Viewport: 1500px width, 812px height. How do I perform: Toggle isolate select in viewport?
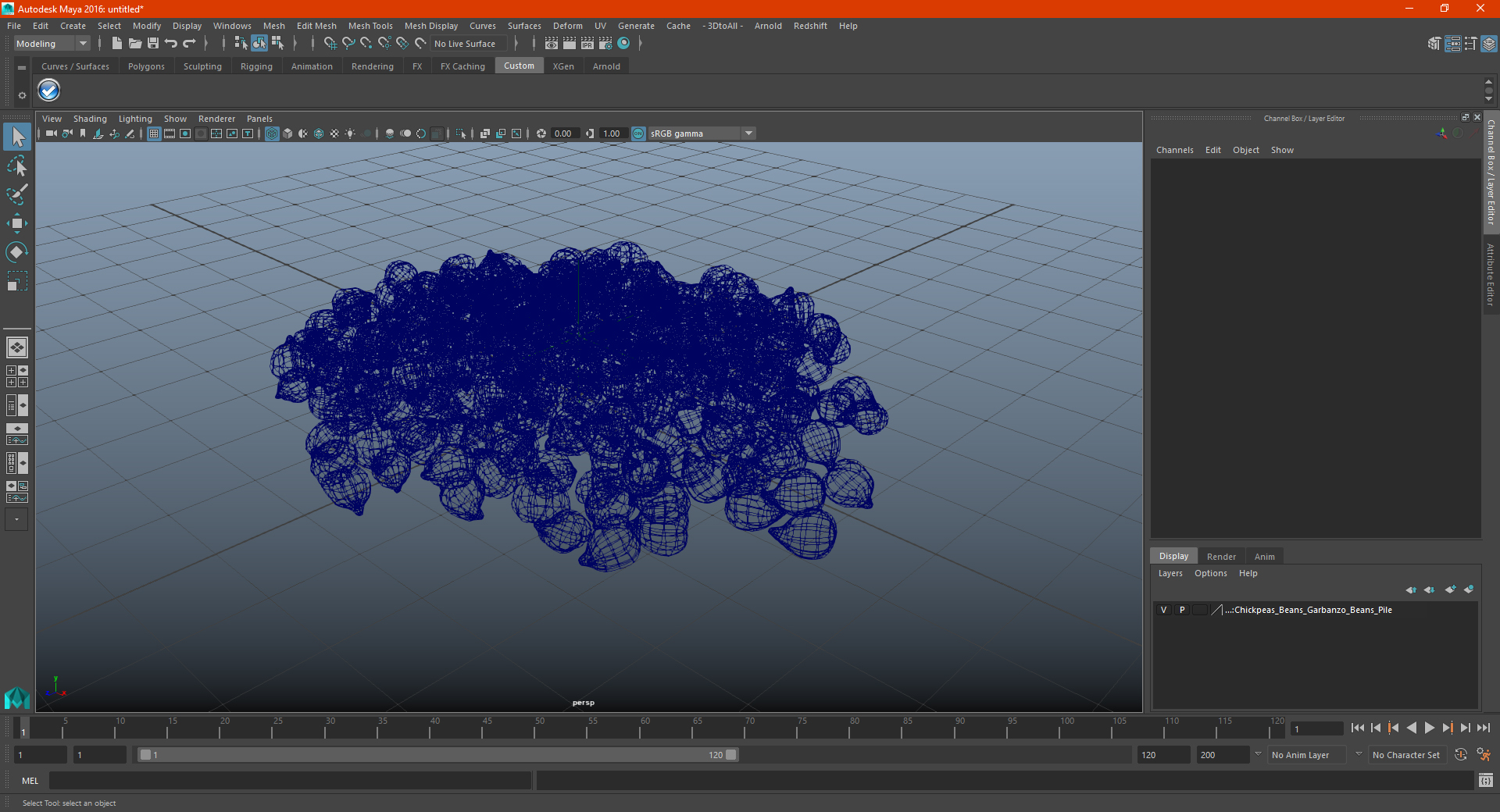(461, 134)
